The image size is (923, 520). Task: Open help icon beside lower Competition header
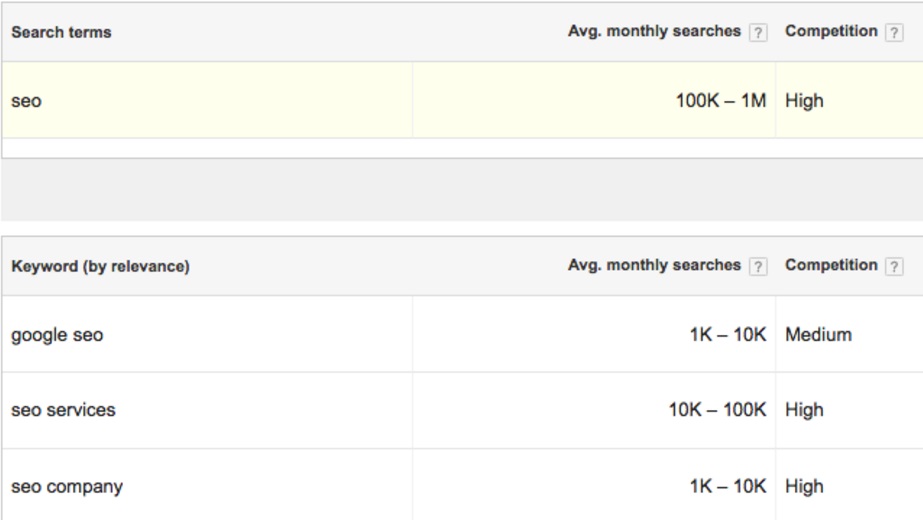[x=894, y=267]
